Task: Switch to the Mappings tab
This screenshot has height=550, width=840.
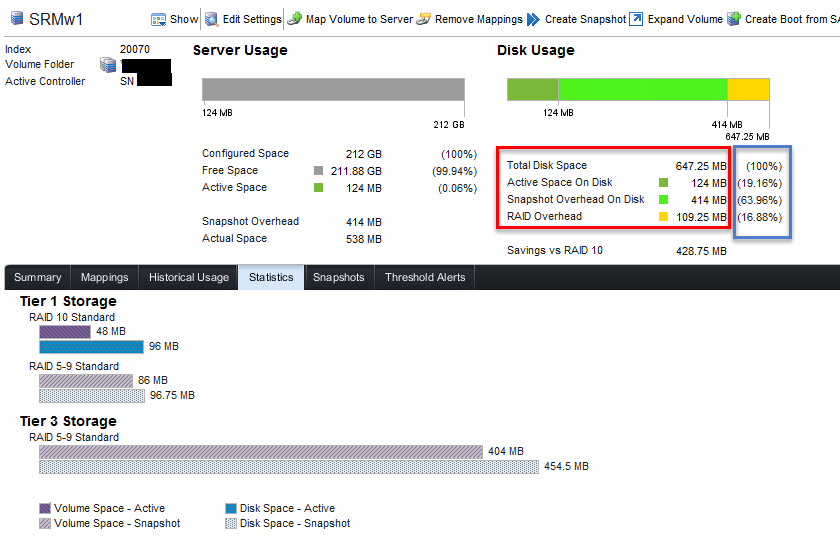Action: [x=105, y=278]
